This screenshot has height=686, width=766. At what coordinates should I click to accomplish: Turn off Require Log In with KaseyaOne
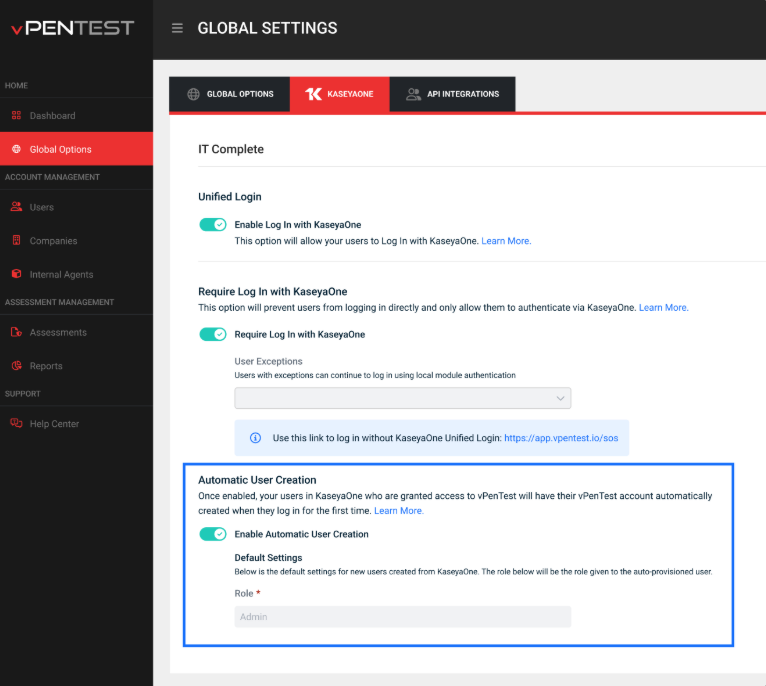coord(213,334)
